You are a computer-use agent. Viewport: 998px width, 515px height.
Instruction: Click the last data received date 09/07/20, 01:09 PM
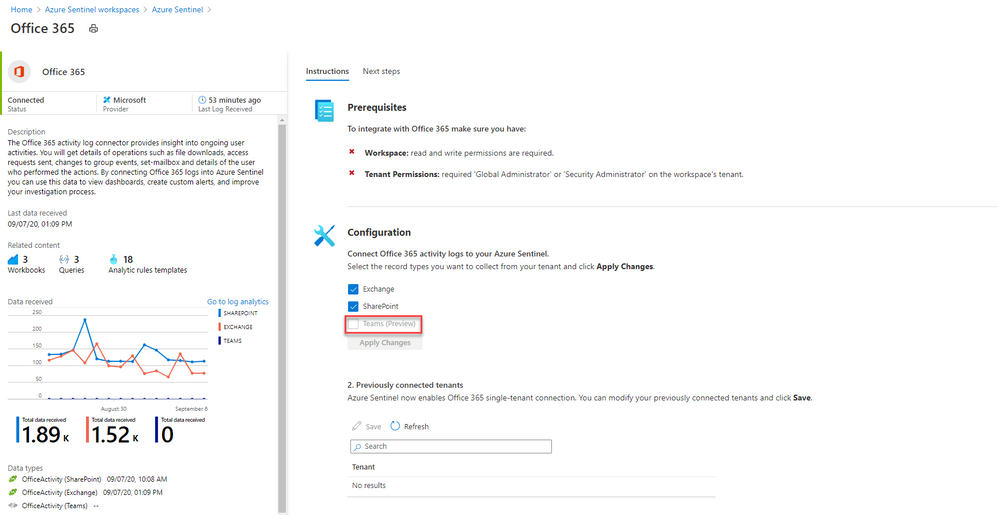[39, 224]
